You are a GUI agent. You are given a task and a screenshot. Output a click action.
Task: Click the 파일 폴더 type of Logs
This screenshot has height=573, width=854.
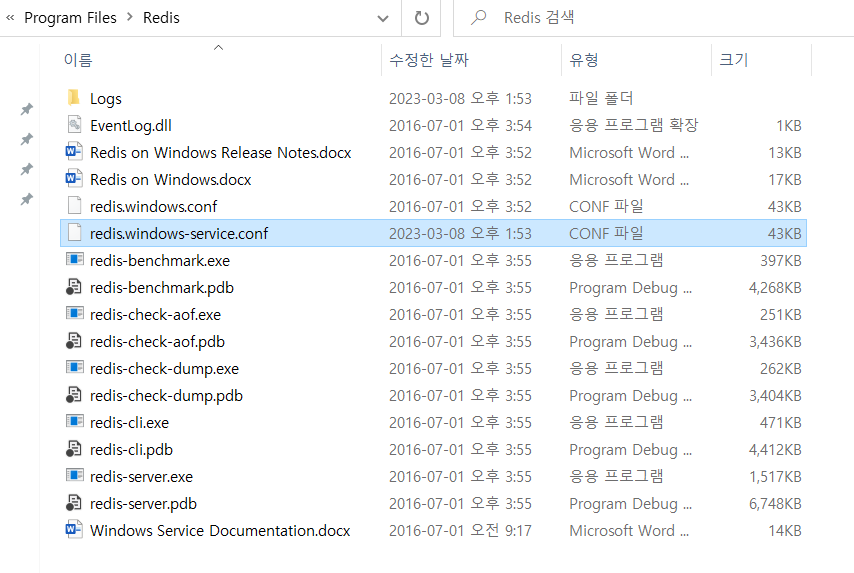click(x=601, y=98)
